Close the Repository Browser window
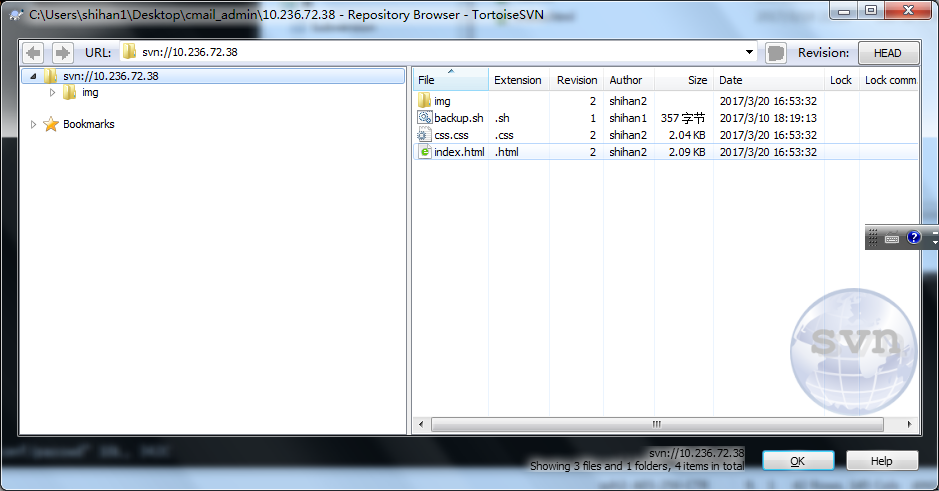Viewport: 939px width, 491px height. [908, 10]
